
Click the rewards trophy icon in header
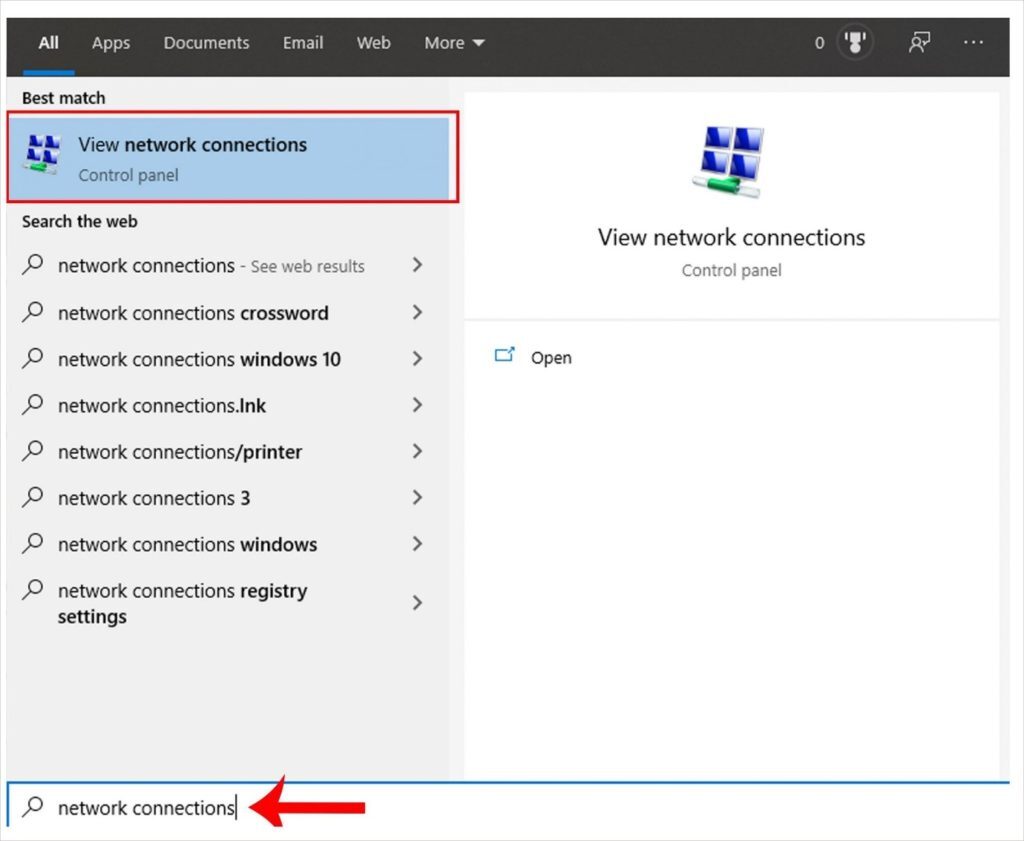click(x=855, y=43)
